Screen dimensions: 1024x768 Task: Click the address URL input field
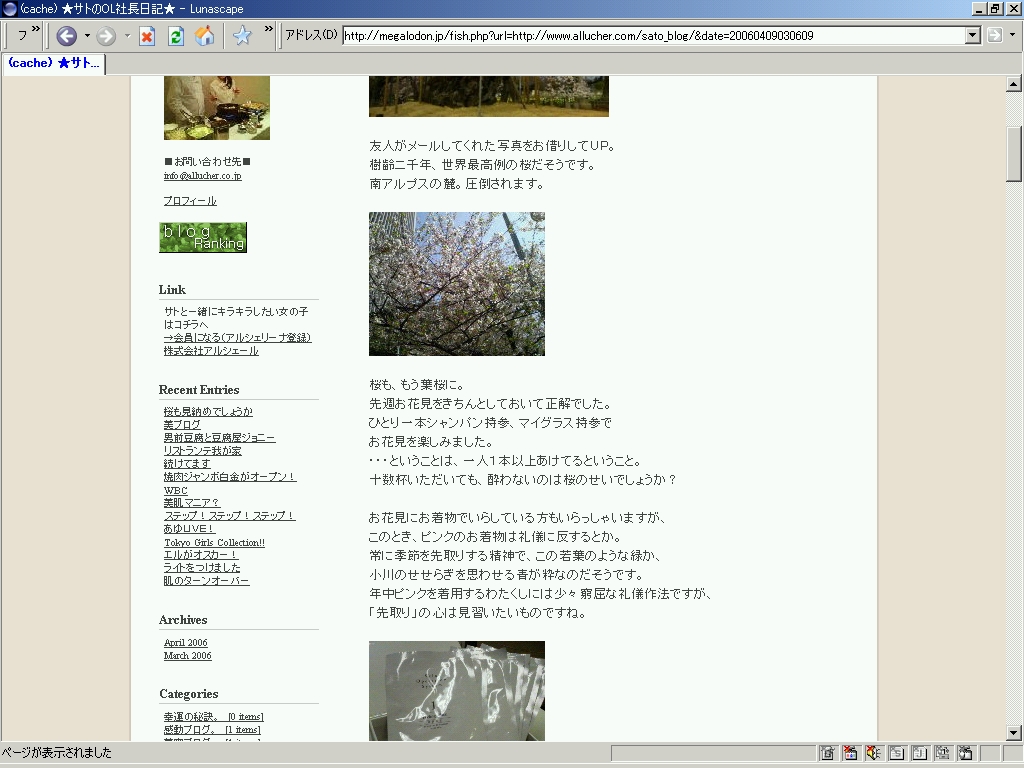(x=650, y=35)
